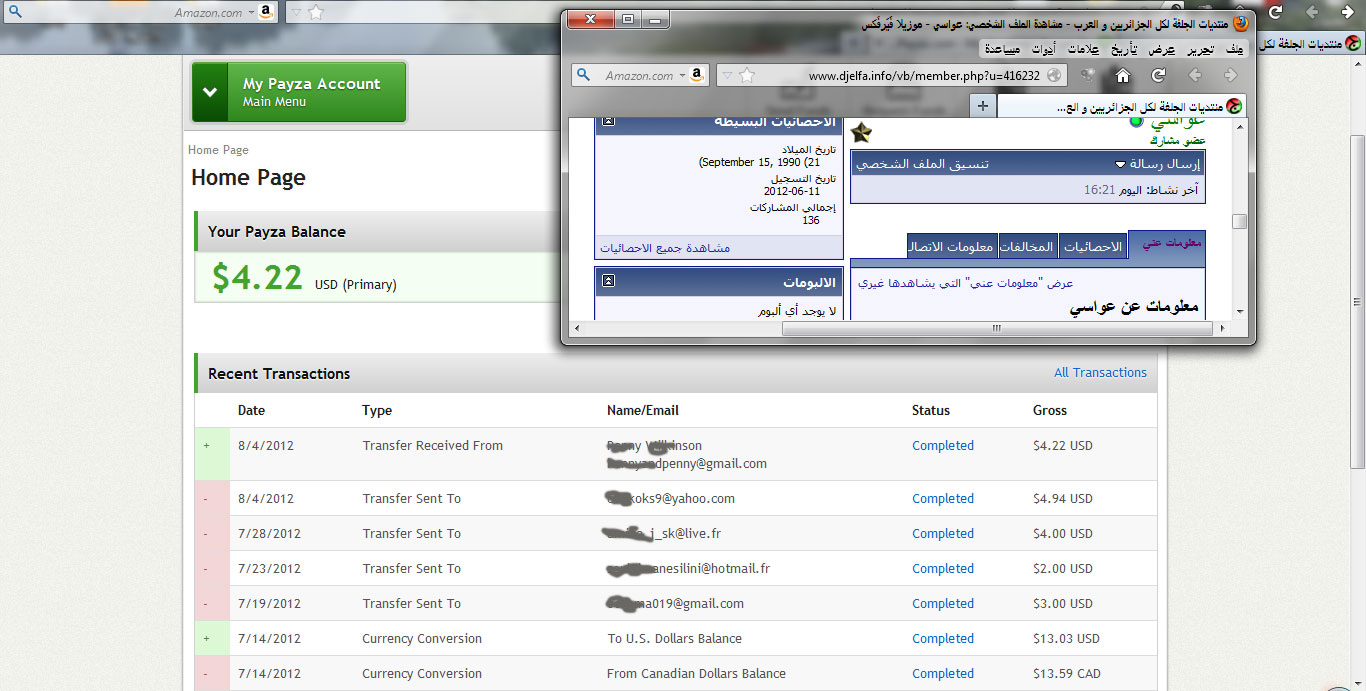1366x691 pixels.
Task: Switch to معلومات الاتصال profile tab
Action: click(x=952, y=246)
